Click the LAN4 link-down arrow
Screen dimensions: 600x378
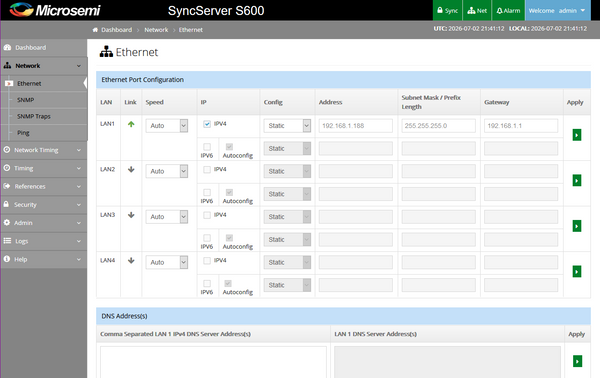(131, 260)
